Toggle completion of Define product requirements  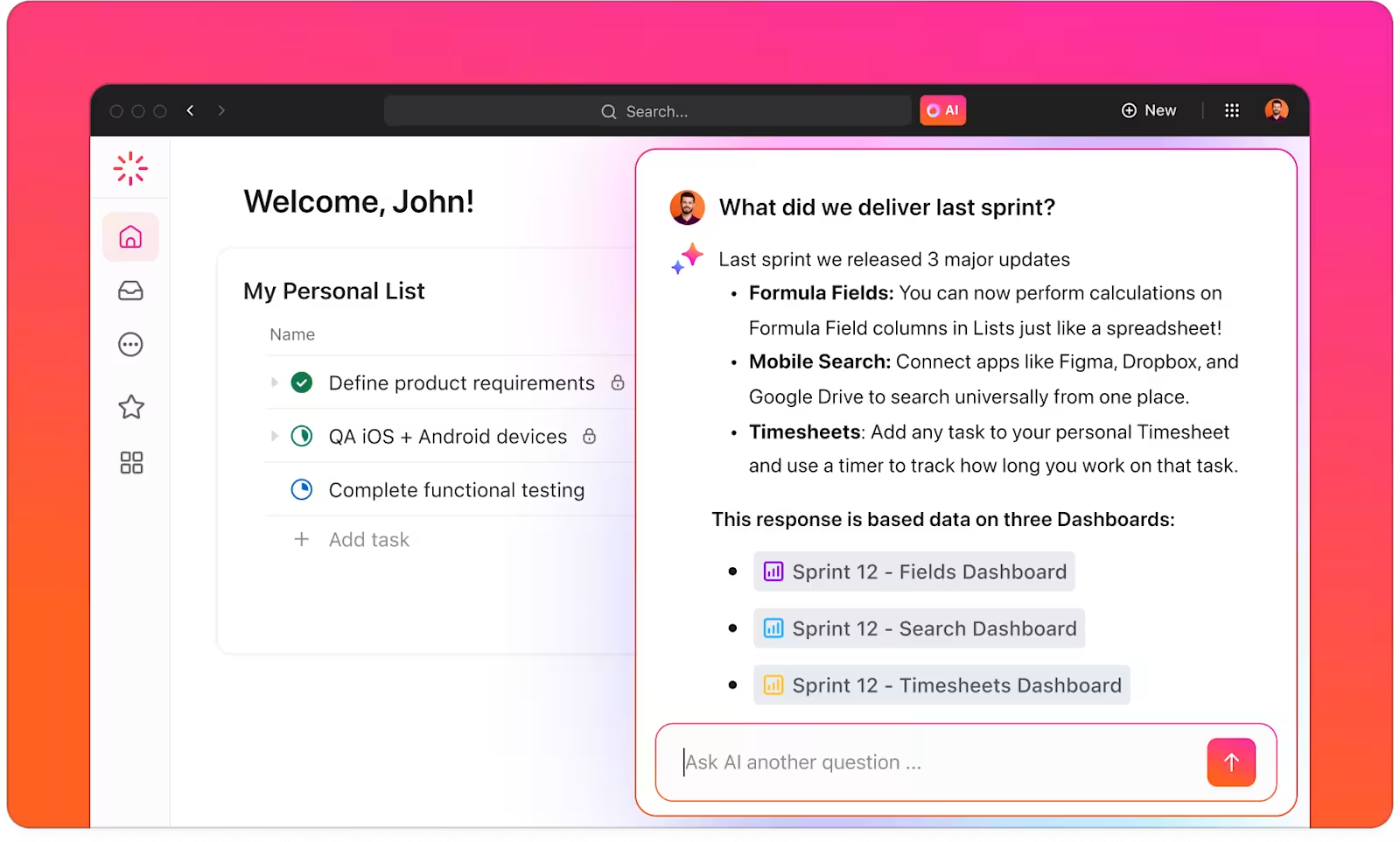pyautogui.click(x=301, y=382)
